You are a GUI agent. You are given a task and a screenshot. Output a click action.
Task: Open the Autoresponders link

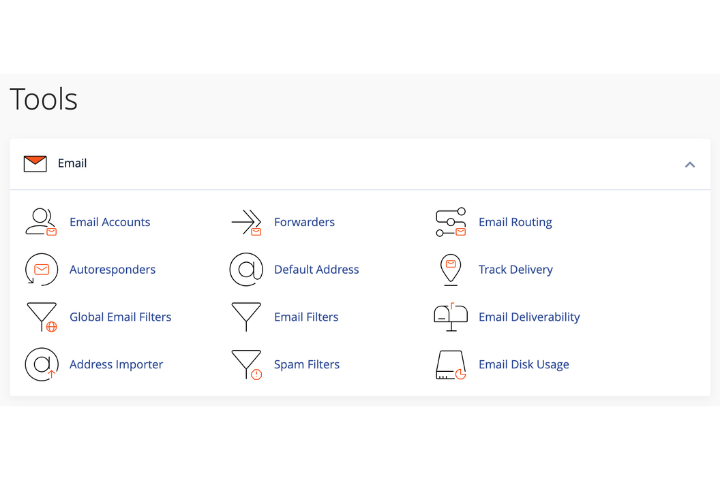(x=112, y=270)
